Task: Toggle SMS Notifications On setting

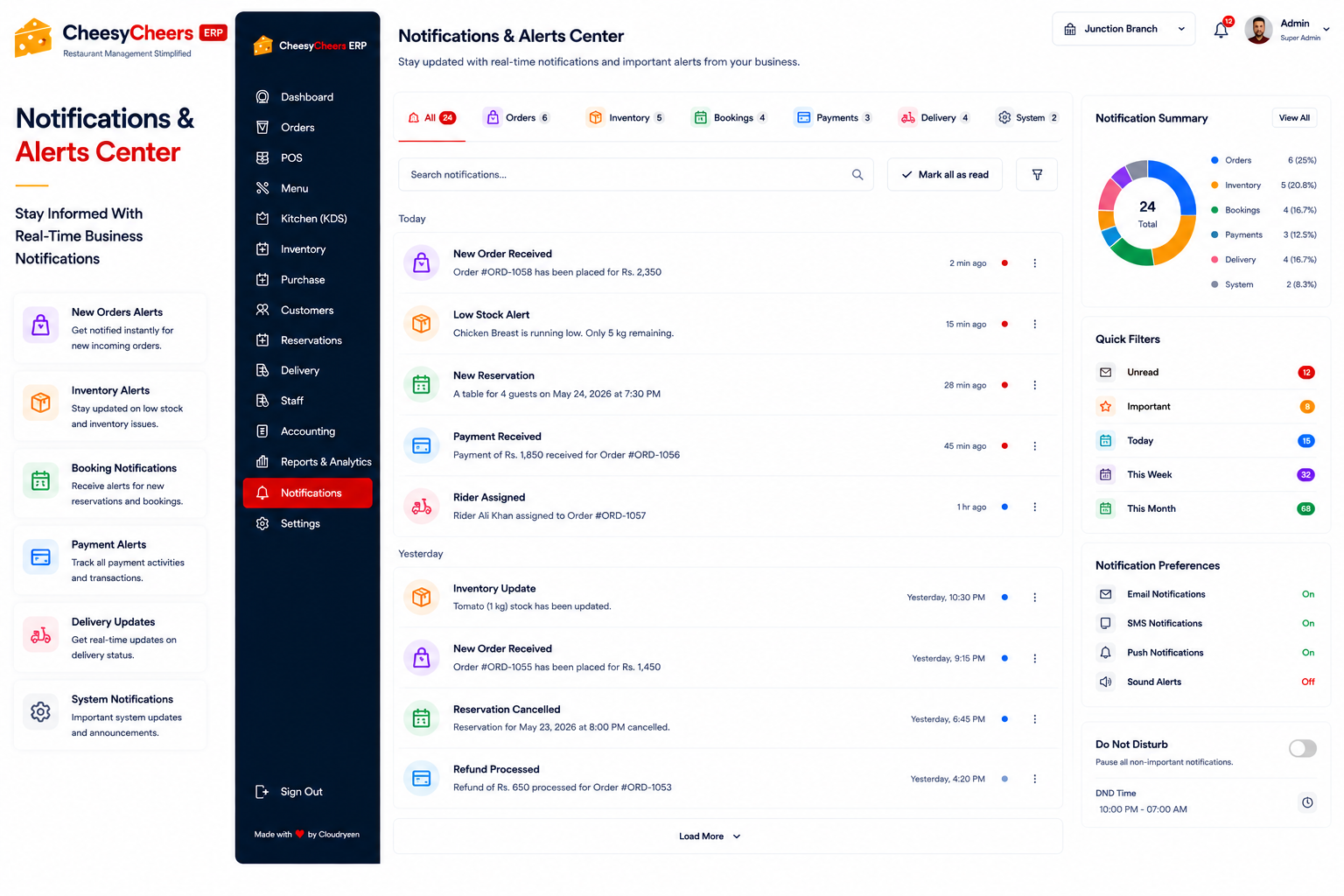Action: tap(1307, 623)
